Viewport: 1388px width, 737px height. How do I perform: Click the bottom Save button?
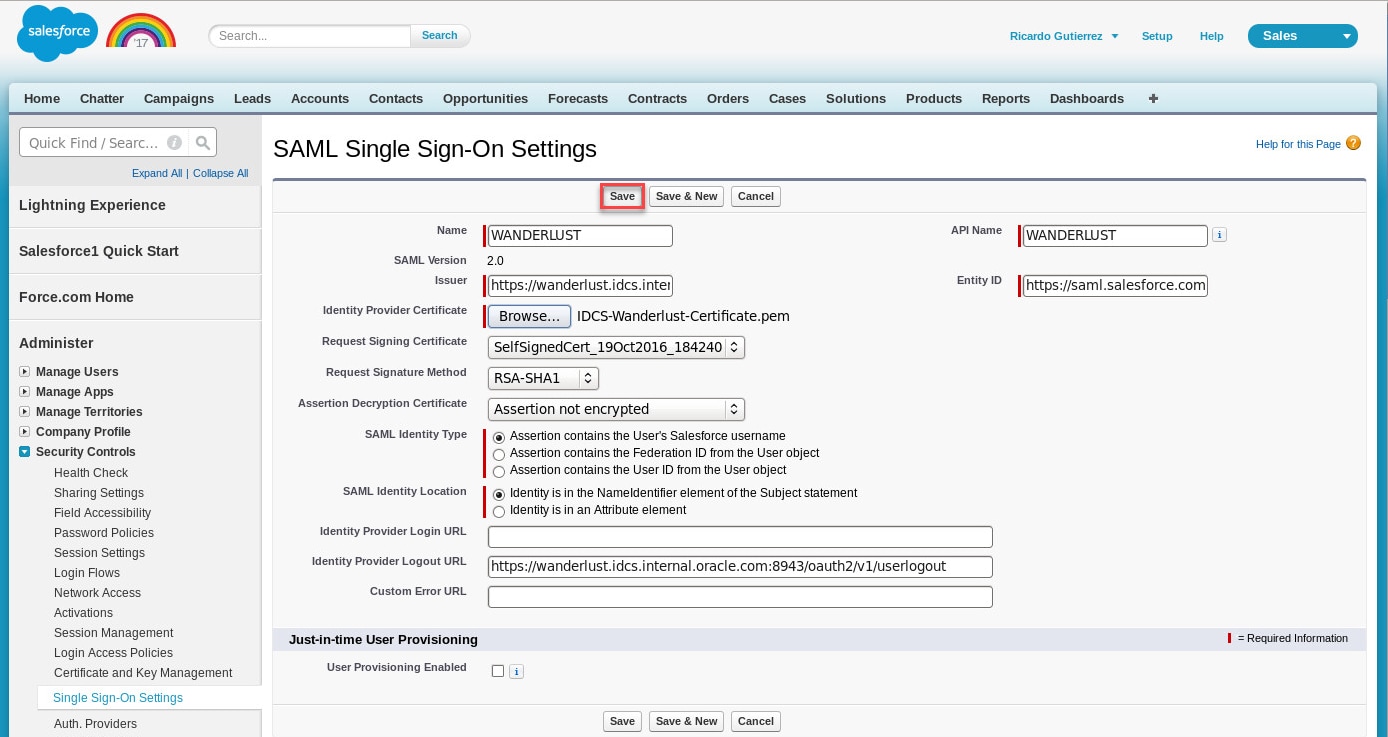(x=622, y=721)
